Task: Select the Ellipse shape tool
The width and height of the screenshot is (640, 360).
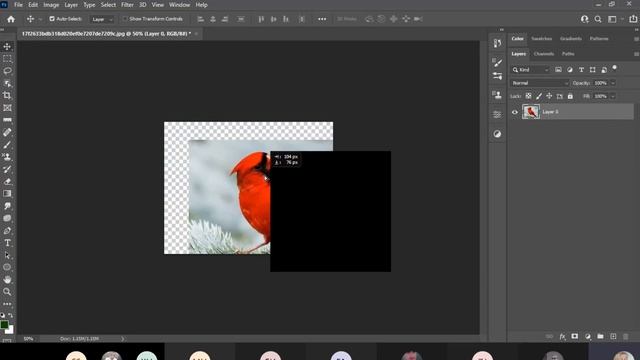Action: click(x=7, y=267)
